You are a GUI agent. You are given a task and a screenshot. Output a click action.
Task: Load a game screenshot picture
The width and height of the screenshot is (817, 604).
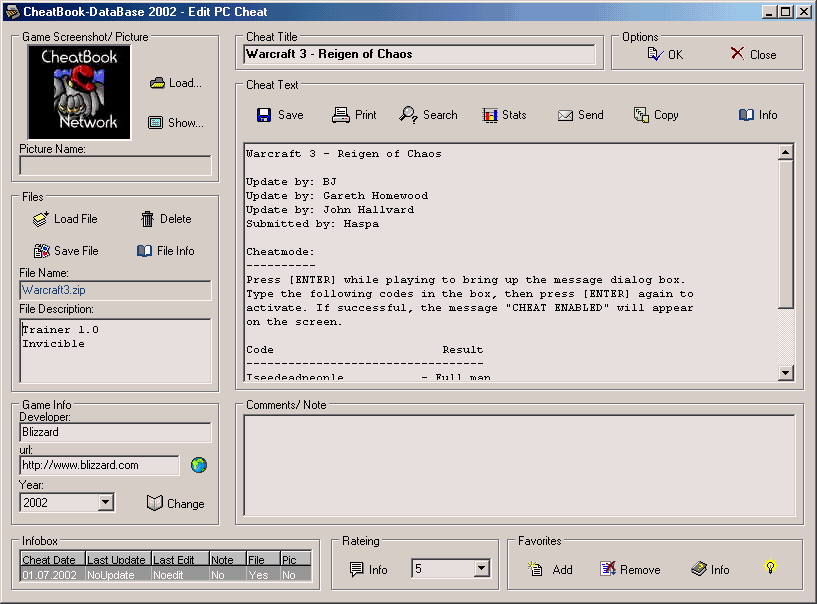176,83
